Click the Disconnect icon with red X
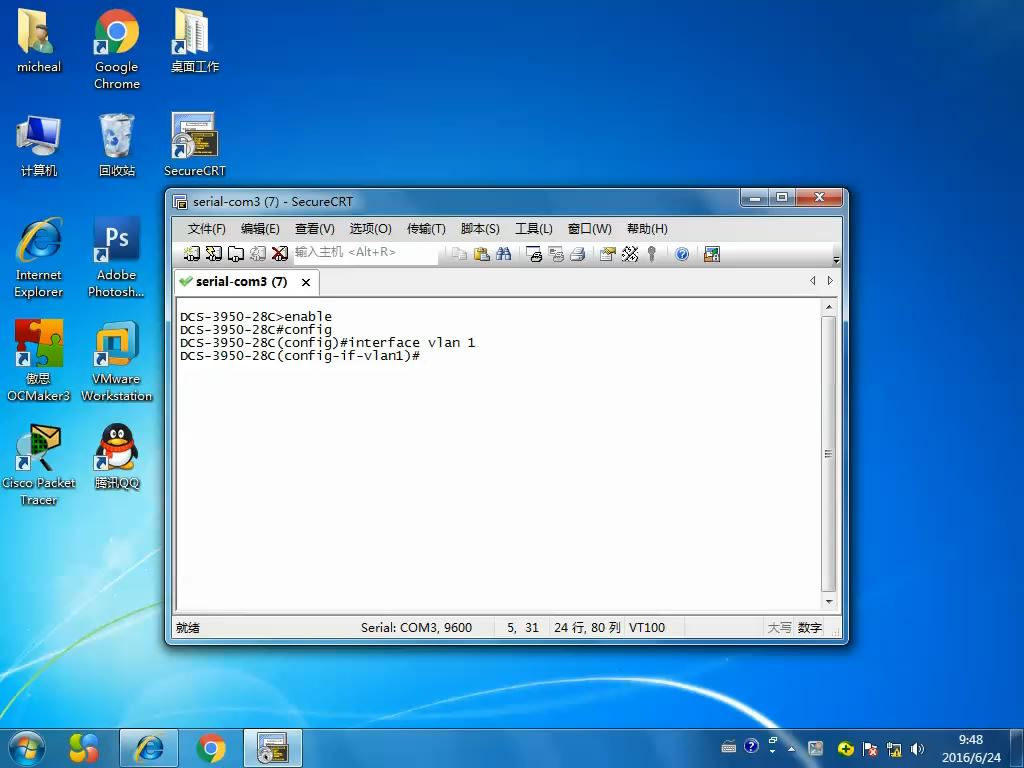The width and height of the screenshot is (1024, 768). point(280,254)
